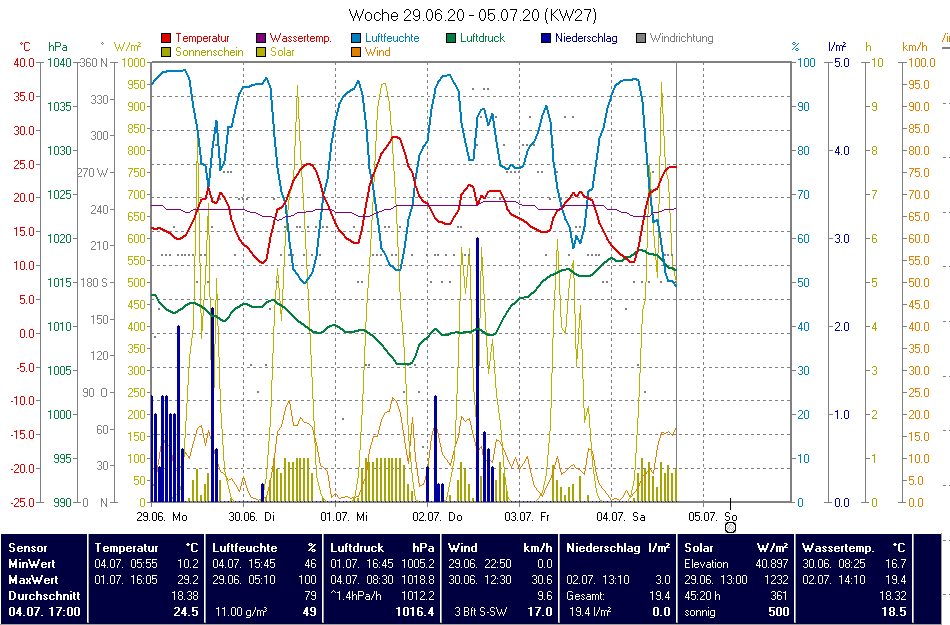Click the green Luftdruck legend square
This screenshot has height=625, width=950.
[452, 39]
